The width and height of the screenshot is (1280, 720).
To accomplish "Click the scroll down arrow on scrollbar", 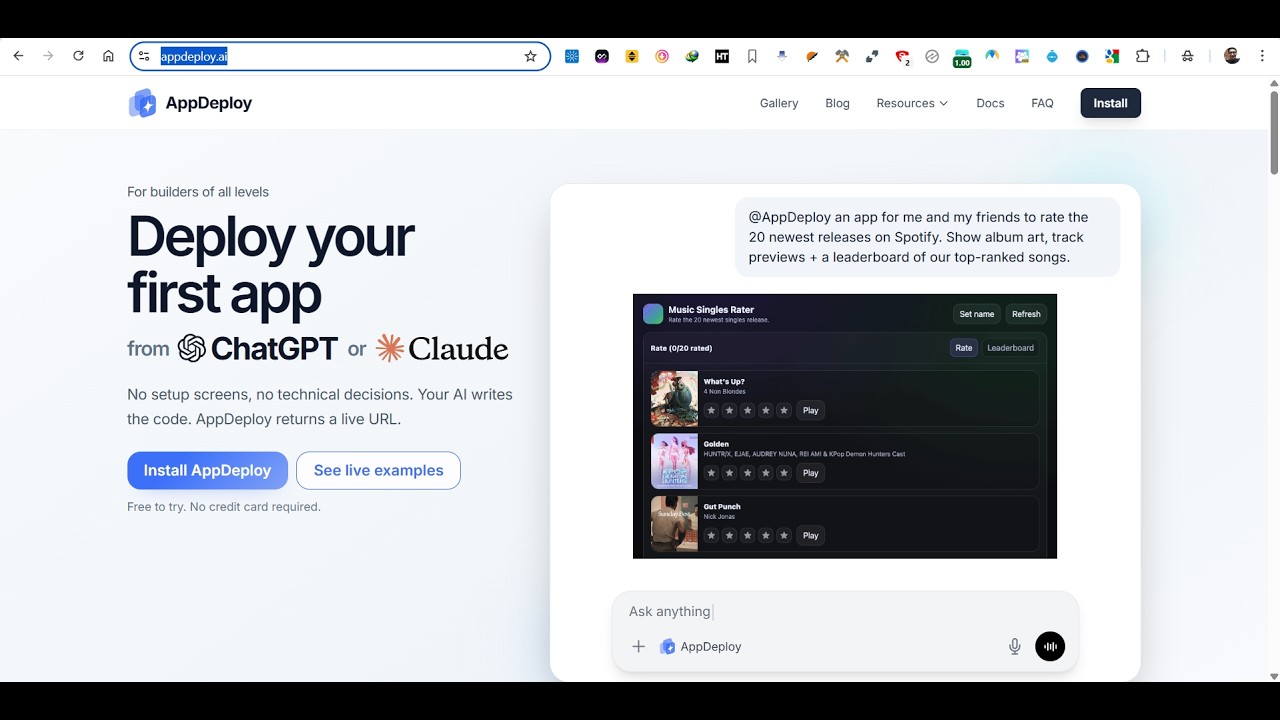I will (1274, 676).
